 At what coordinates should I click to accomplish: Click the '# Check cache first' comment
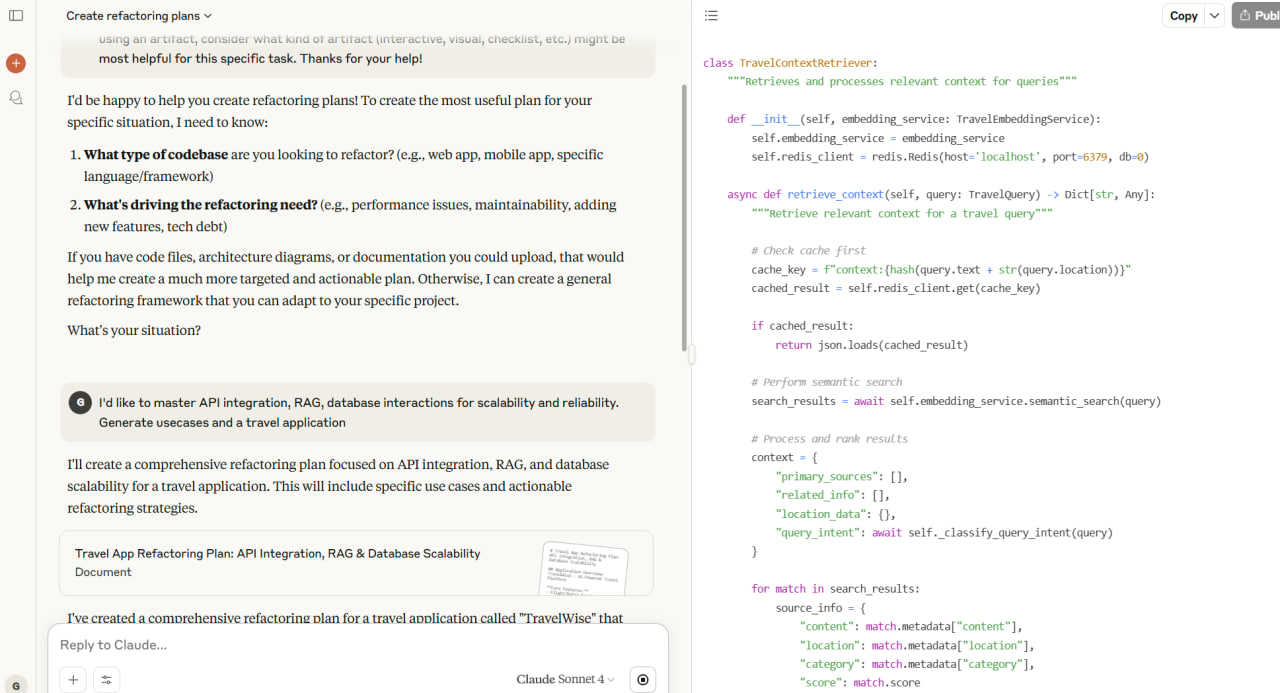(x=809, y=251)
